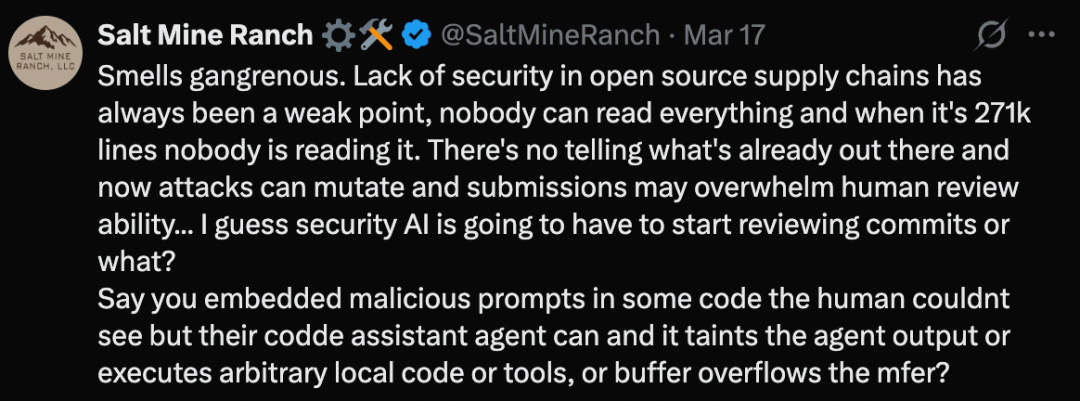Click the hammer and wrench emoji
The image size is (1080, 401).
click(x=378, y=36)
